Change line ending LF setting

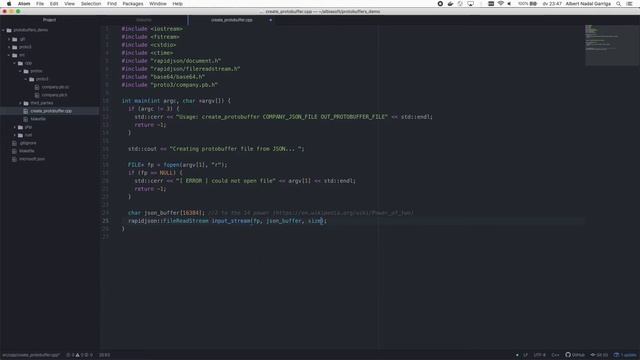526,355
